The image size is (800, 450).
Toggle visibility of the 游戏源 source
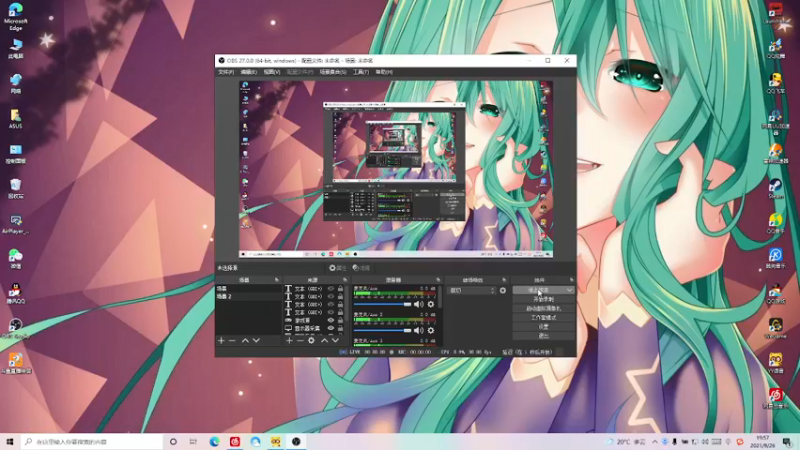[331, 320]
